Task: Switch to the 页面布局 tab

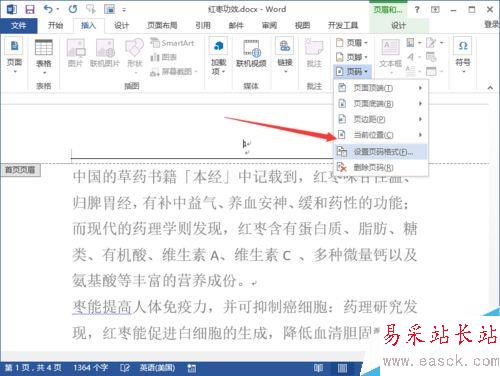Action: pos(162,25)
